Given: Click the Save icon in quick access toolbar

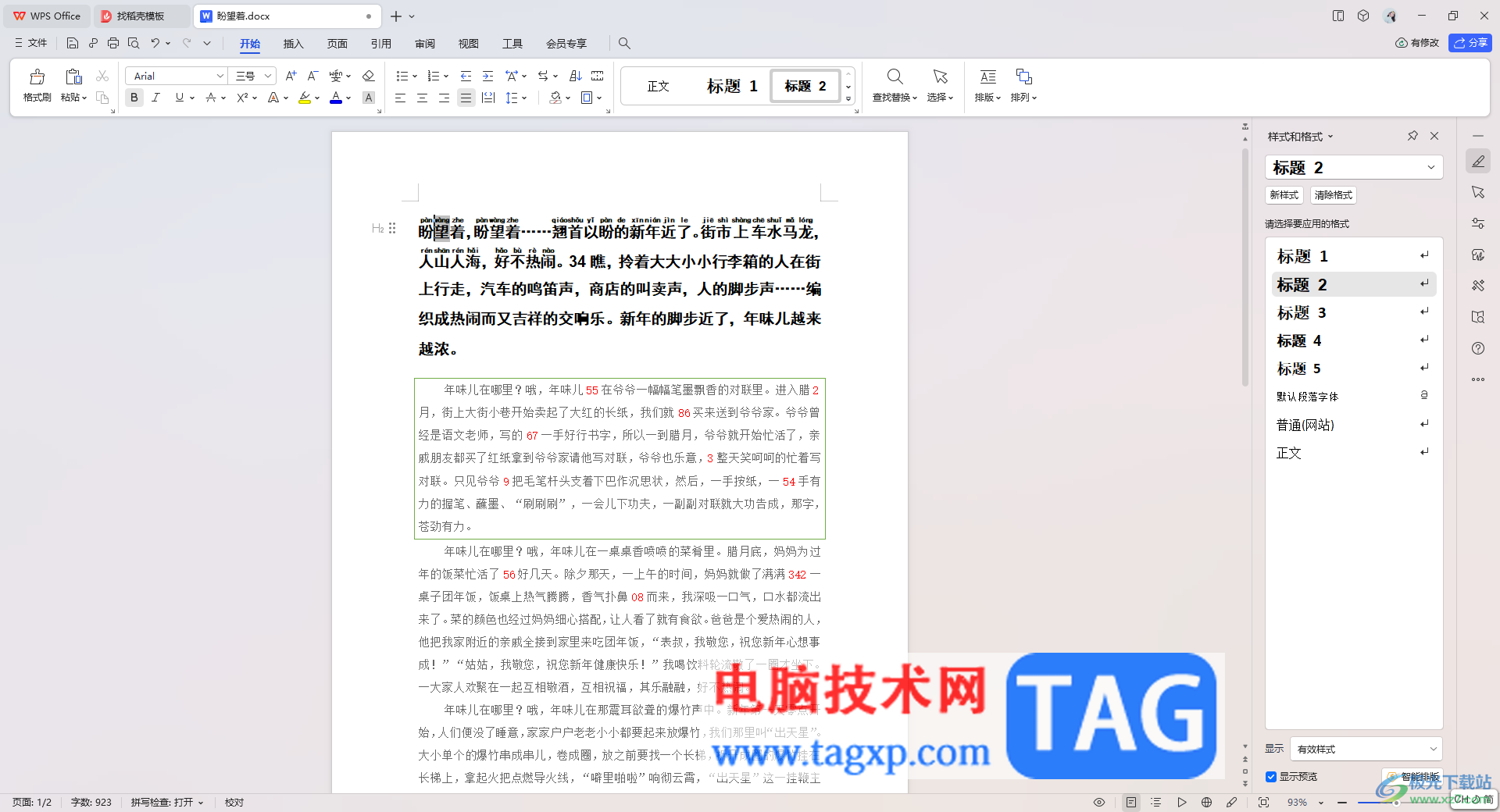Looking at the screenshot, I should coord(72,43).
